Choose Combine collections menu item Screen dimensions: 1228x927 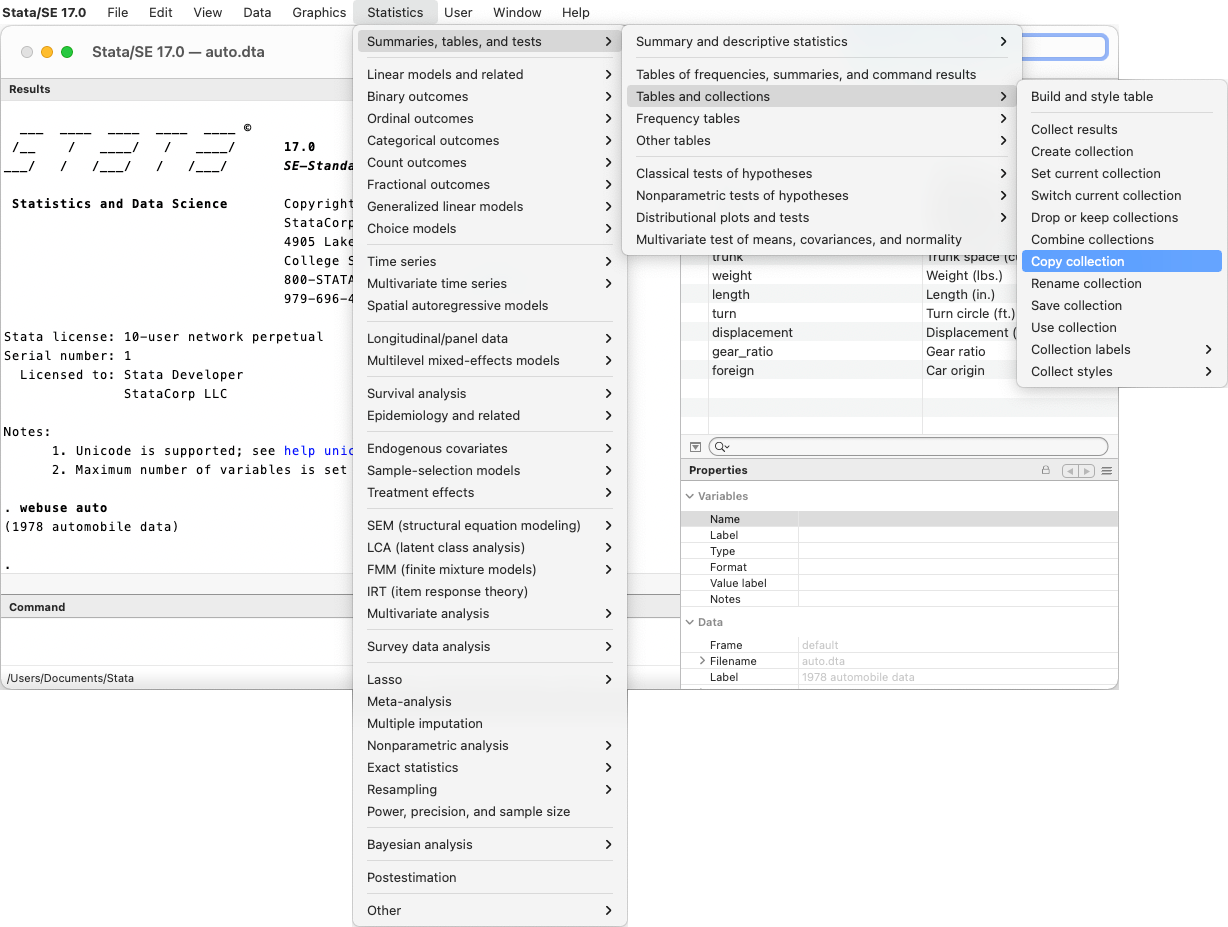pyautogui.click(x=1121, y=239)
